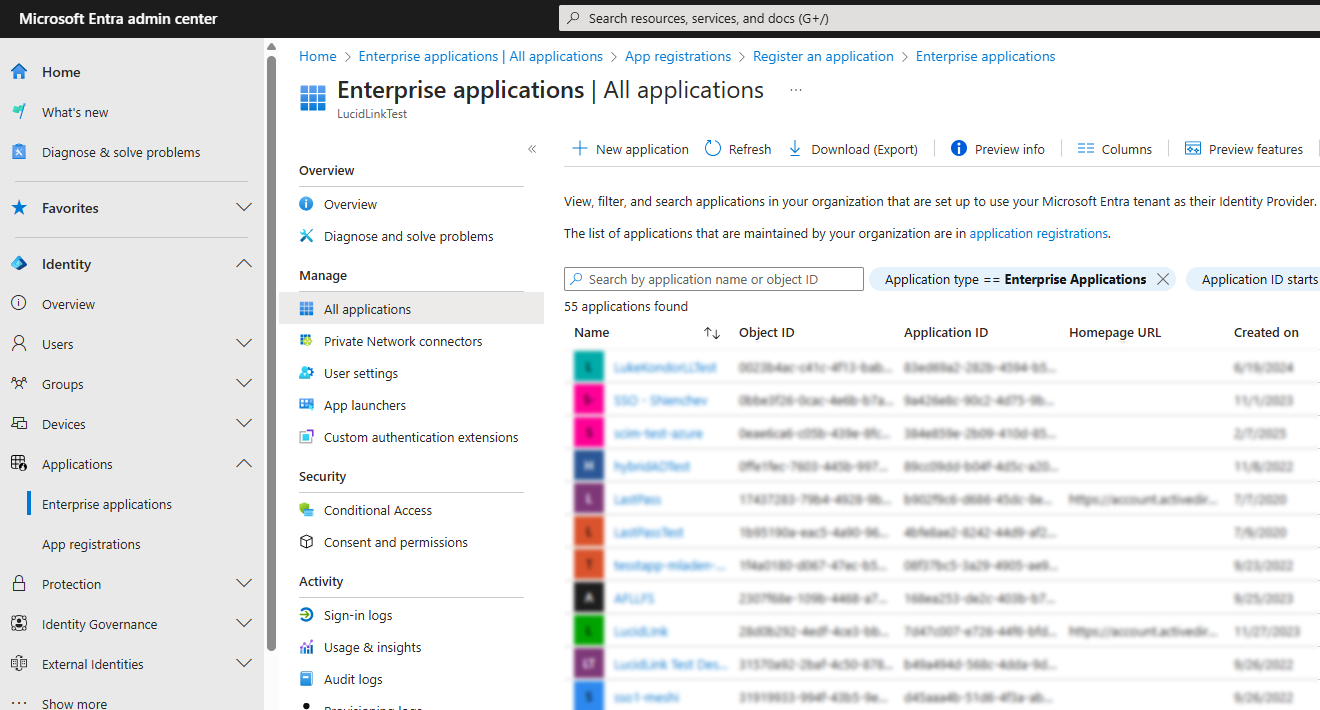Click the last Enterprise applications breadcrumb
Image resolution: width=1320 pixels, height=710 pixels.
[x=985, y=56]
